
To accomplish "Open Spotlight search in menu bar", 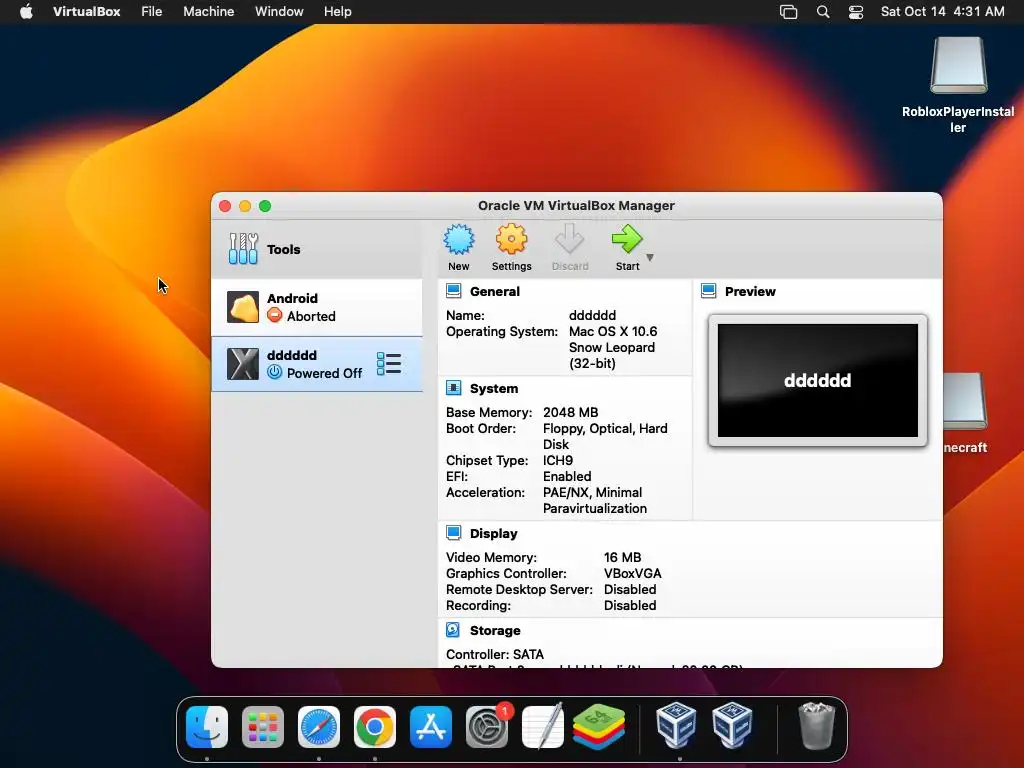I will click(823, 12).
